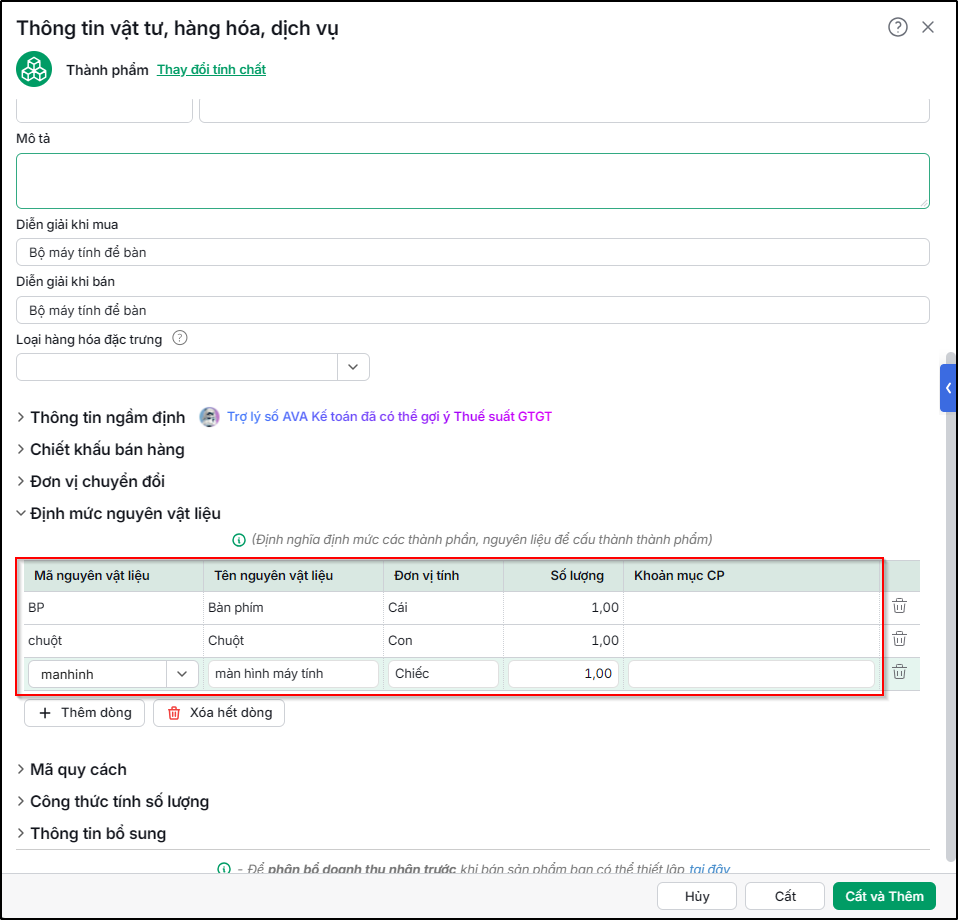Expand the Mã quy cách section

(x=72, y=770)
